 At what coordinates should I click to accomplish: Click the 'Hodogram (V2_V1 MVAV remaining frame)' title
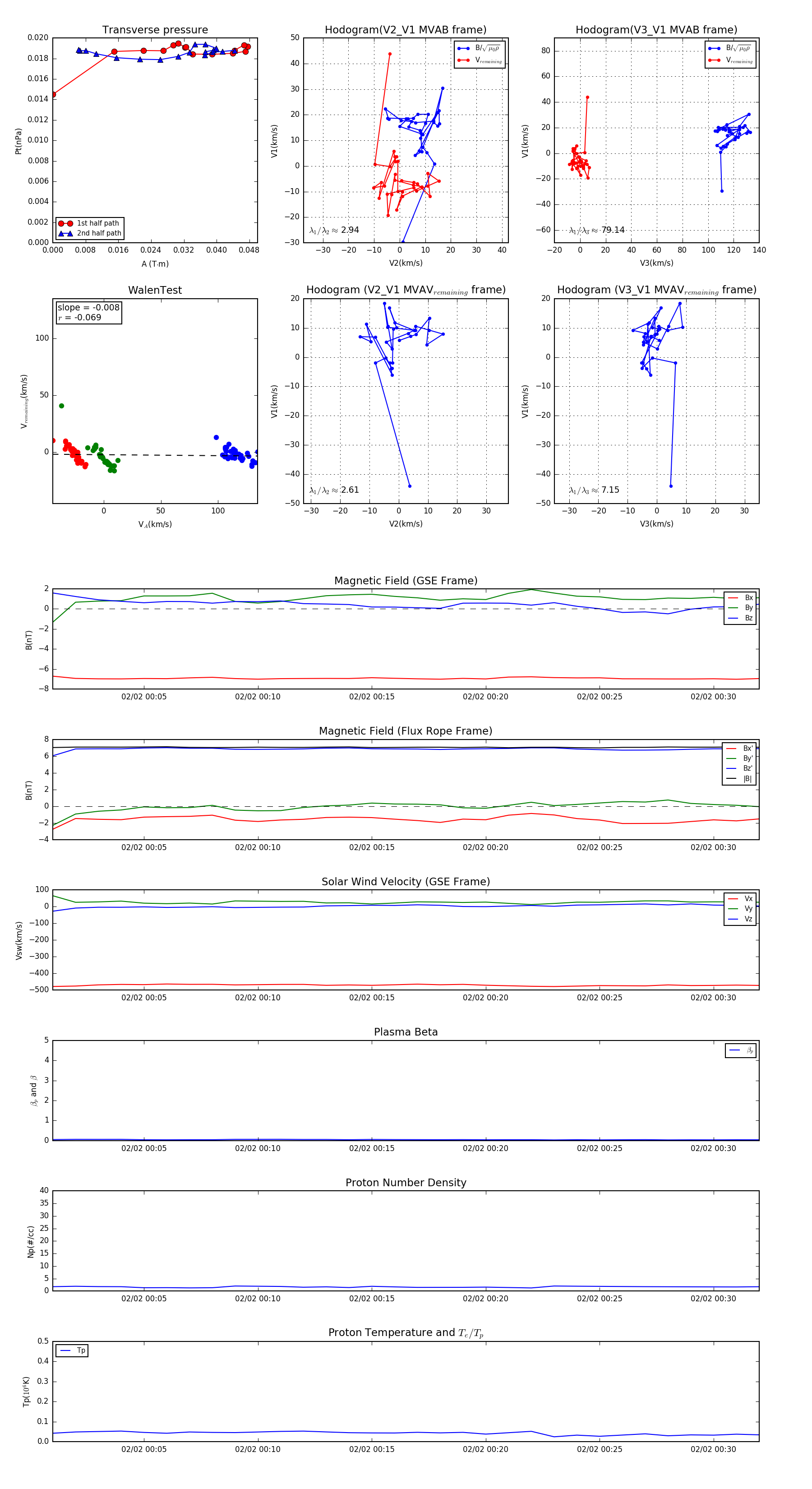tap(406, 290)
